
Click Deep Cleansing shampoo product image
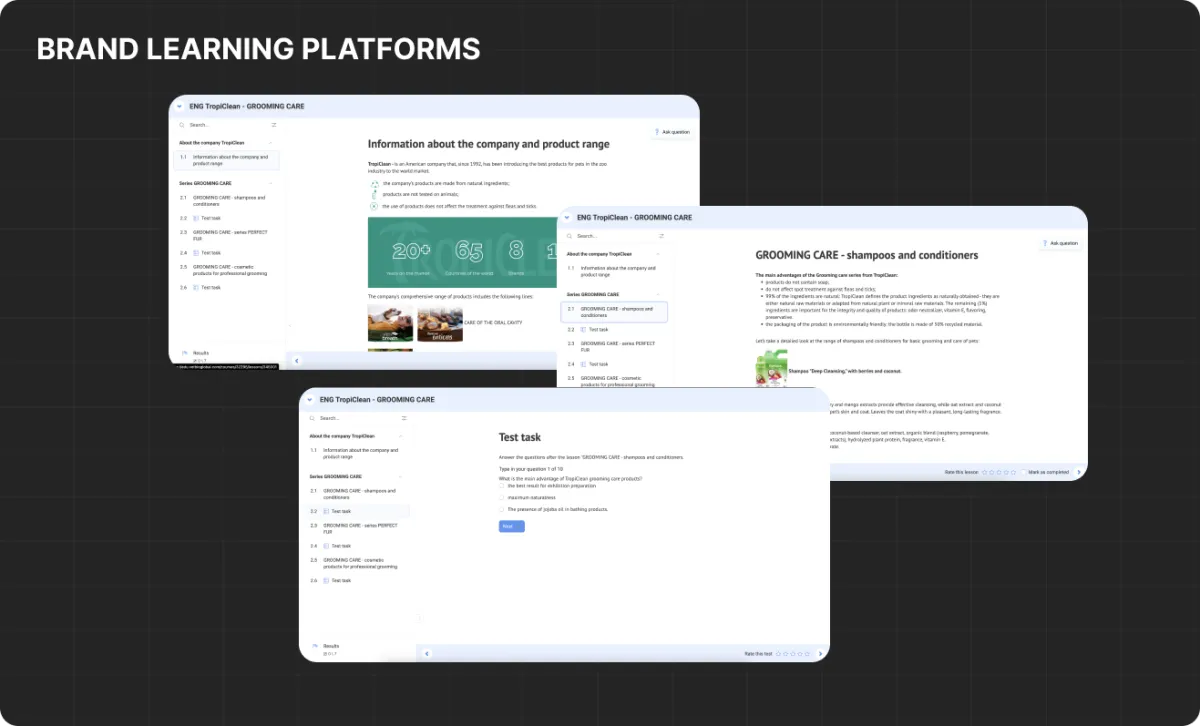click(x=771, y=368)
